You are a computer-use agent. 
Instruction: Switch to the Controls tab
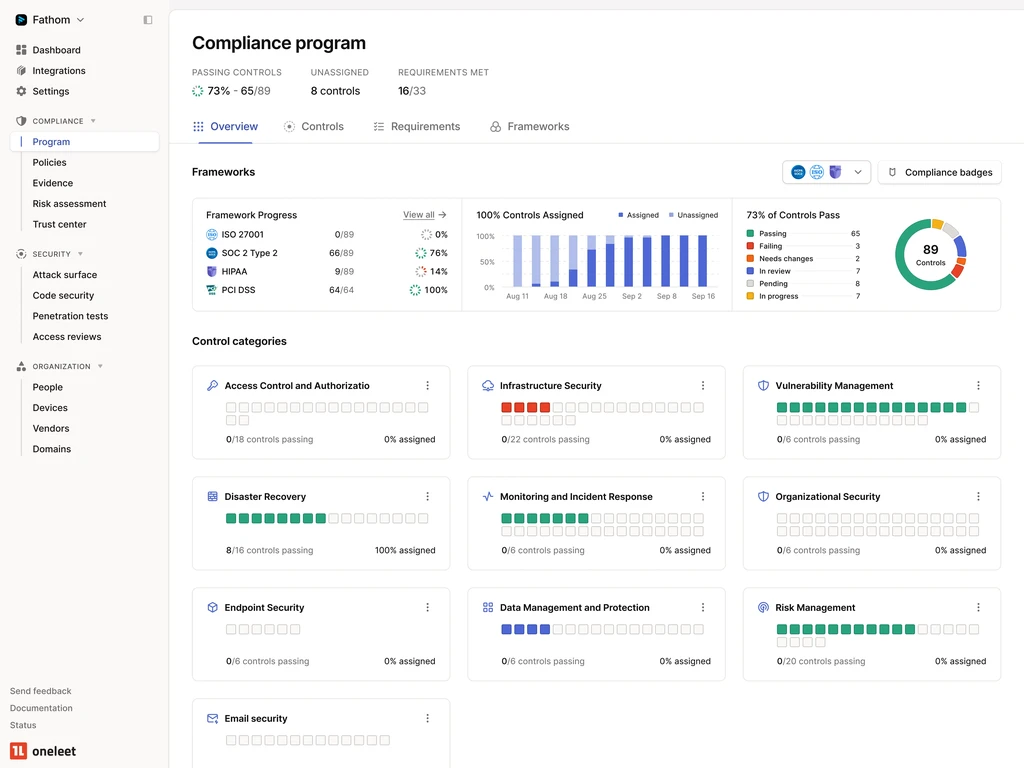click(313, 127)
